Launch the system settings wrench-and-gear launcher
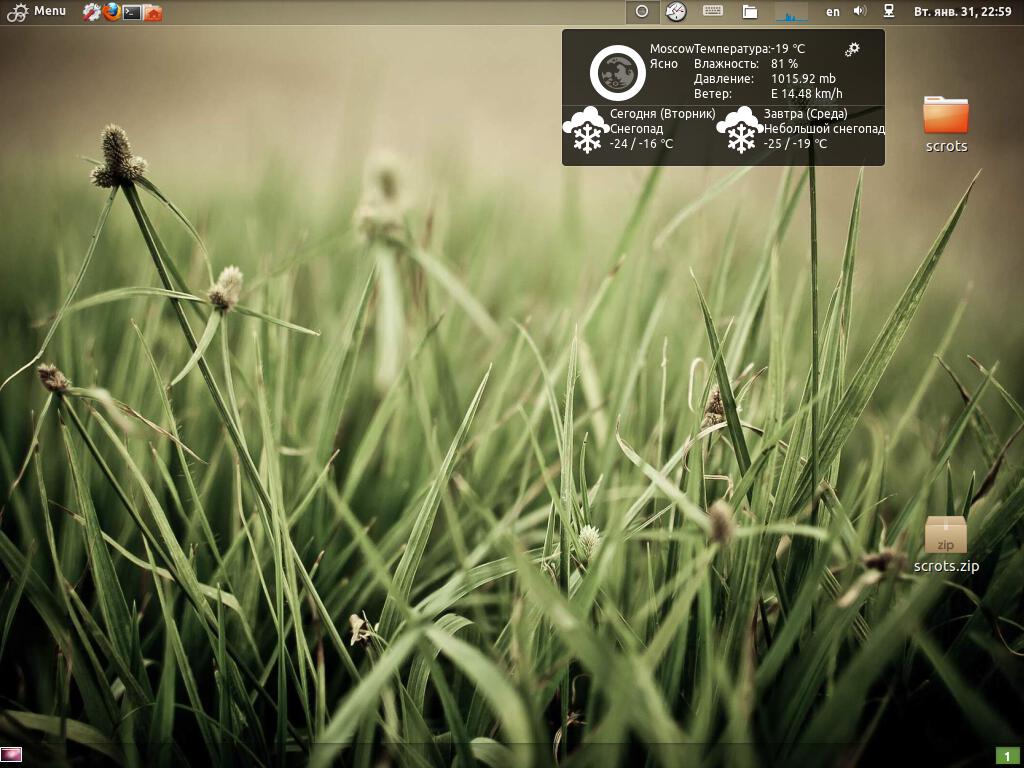Image resolution: width=1024 pixels, height=768 pixels. pos(91,12)
